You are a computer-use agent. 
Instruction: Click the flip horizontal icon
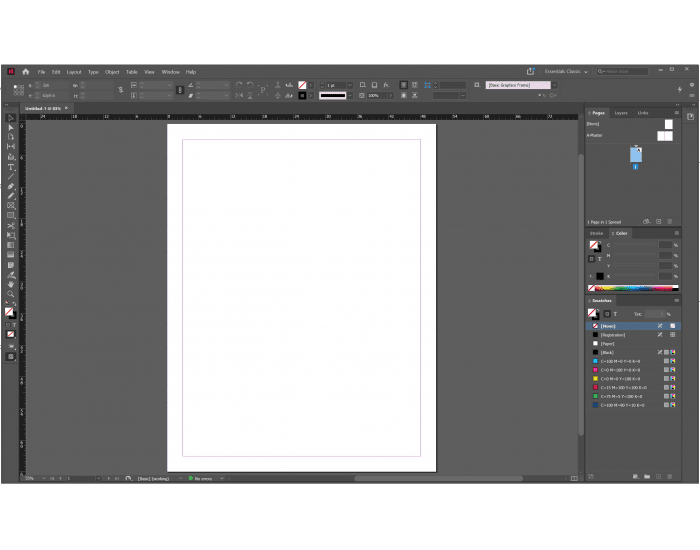tap(239, 96)
